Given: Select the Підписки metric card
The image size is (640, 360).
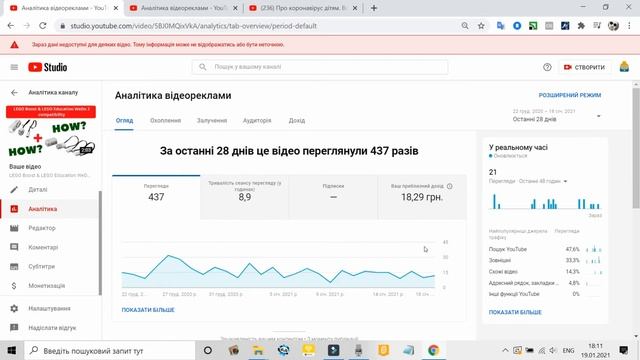Looking at the screenshot, I should (333, 197).
